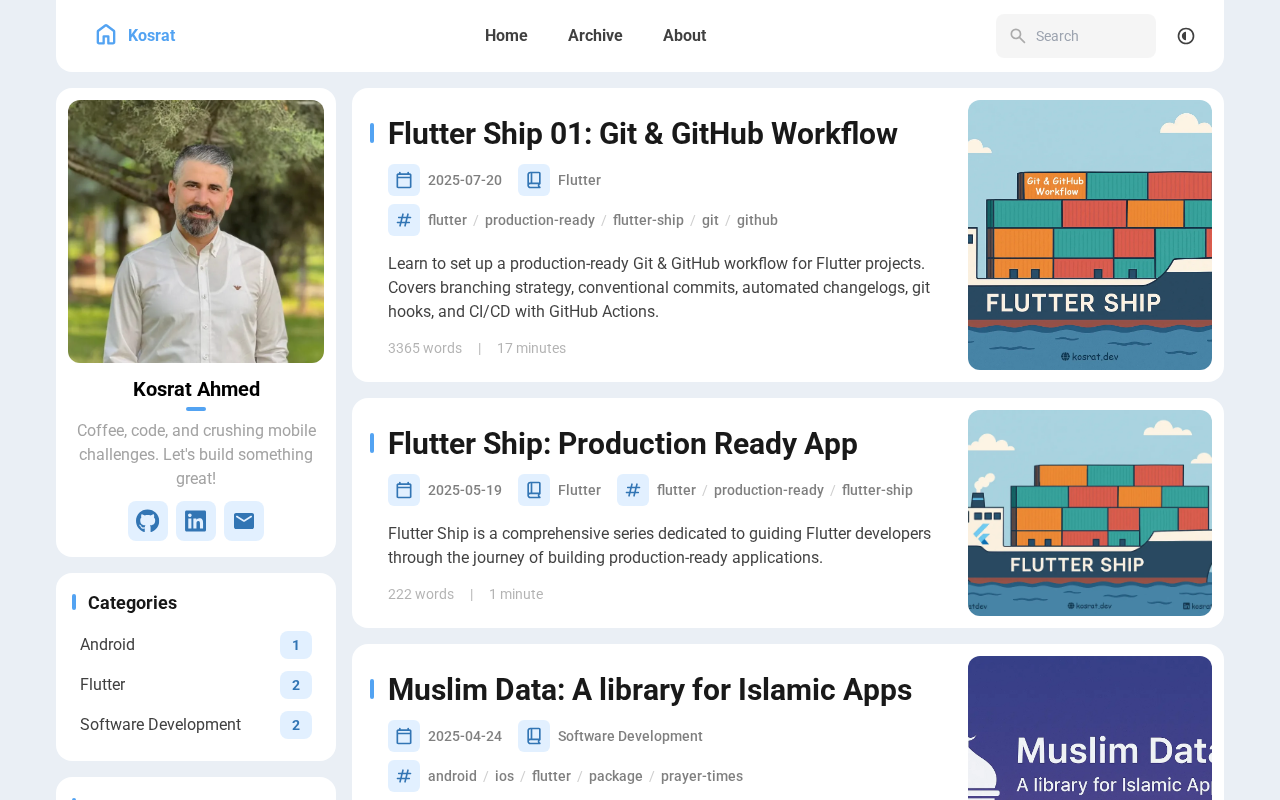Open 'production-ready' tag on Production Ready App post

769,490
